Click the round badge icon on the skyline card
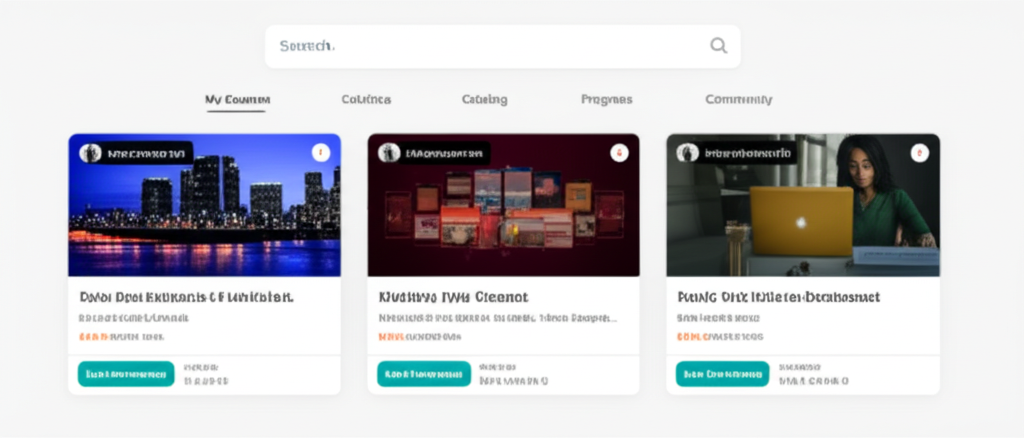 (320, 153)
